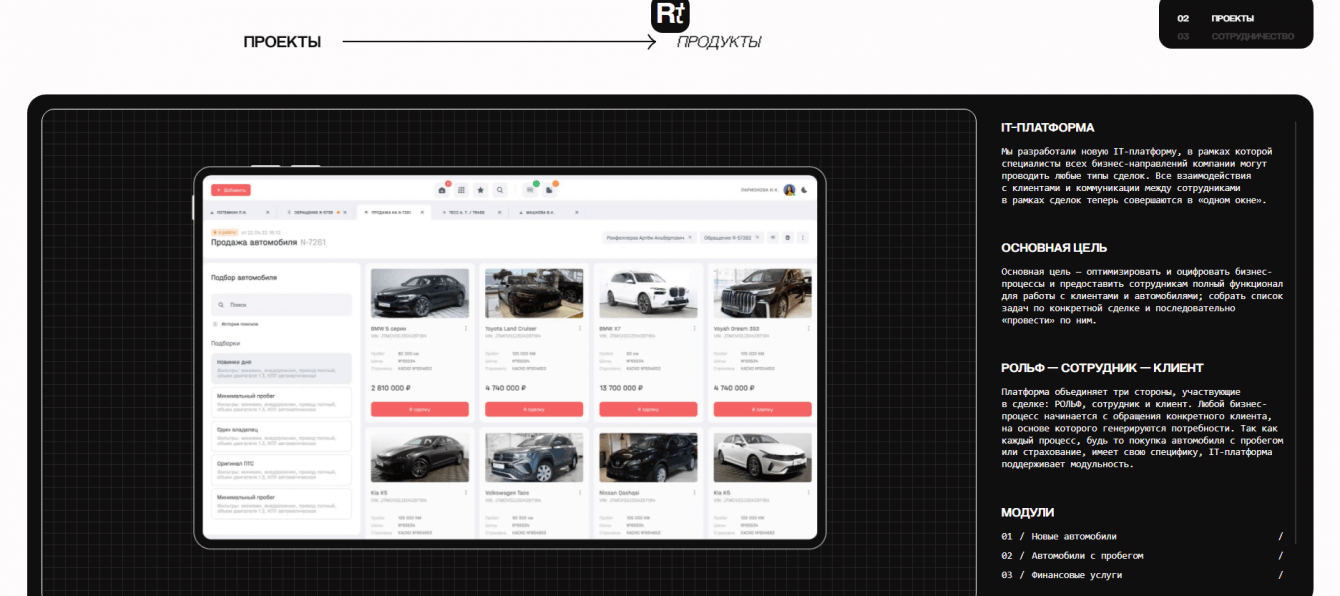Click the delete trash icon in deal header
Image resolution: width=1340 pixels, height=596 pixels.
(787, 238)
